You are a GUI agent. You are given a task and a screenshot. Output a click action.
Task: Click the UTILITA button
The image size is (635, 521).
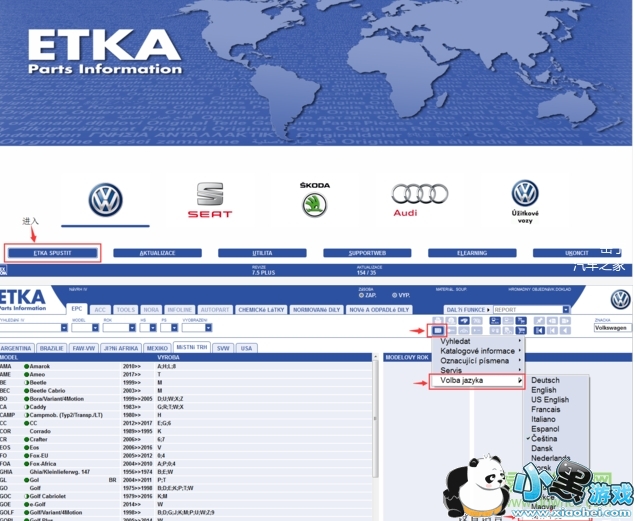(262, 253)
